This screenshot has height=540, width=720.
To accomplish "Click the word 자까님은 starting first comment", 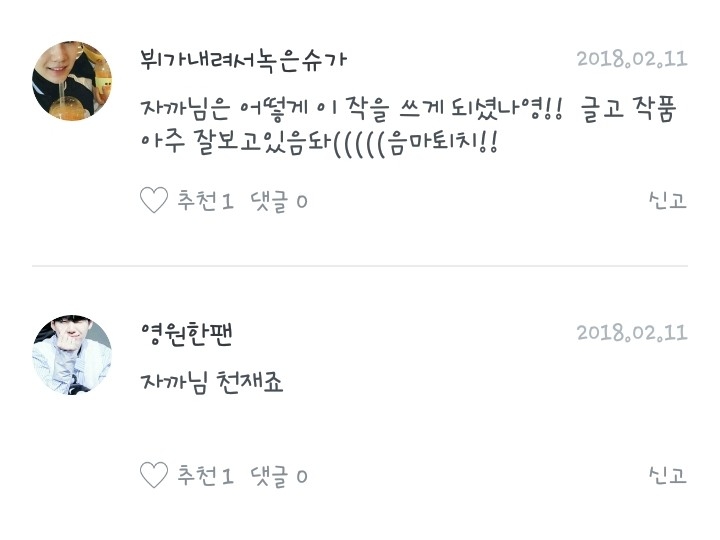I will point(185,108).
